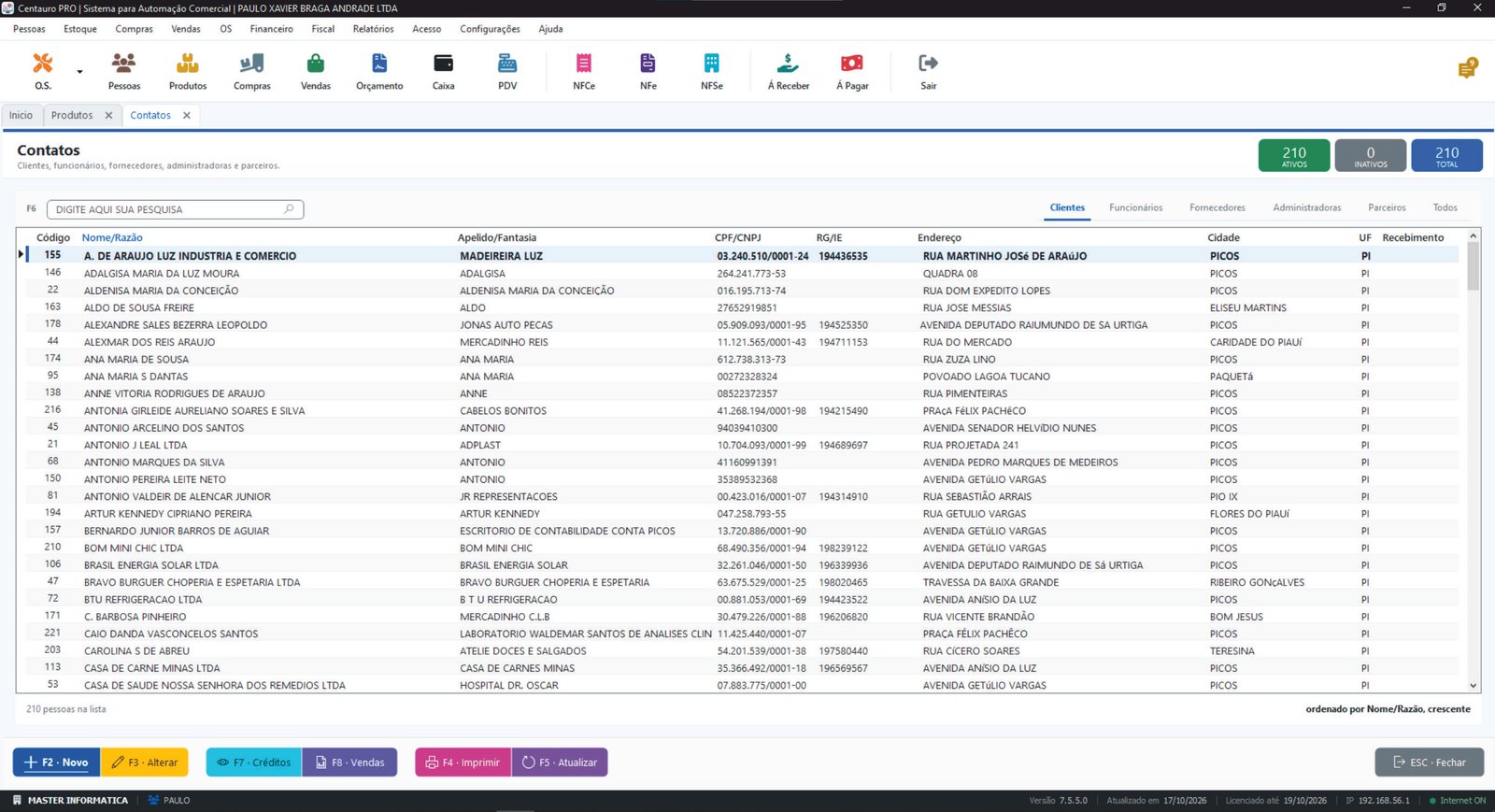Viewport: 1495px width, 812px height.
Task: Open the Produtos toolbar icon
Action: pos(188,71)
